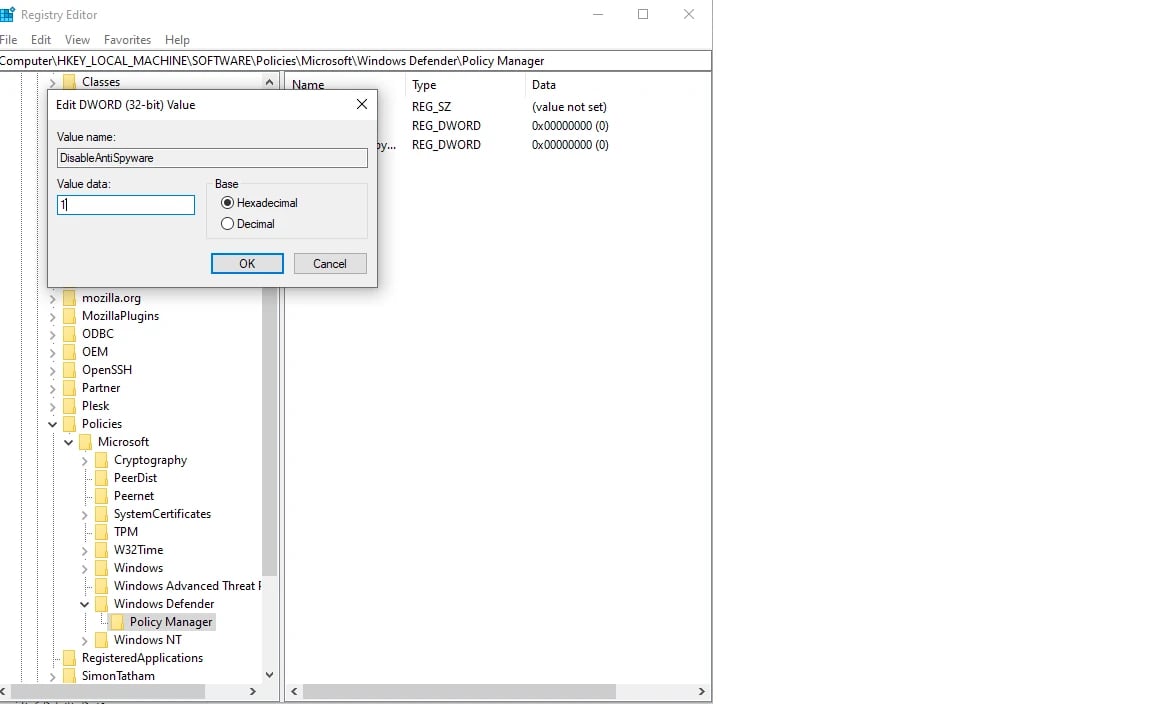
Task: Click the TPM folder icon
Action: coord(101,532)
